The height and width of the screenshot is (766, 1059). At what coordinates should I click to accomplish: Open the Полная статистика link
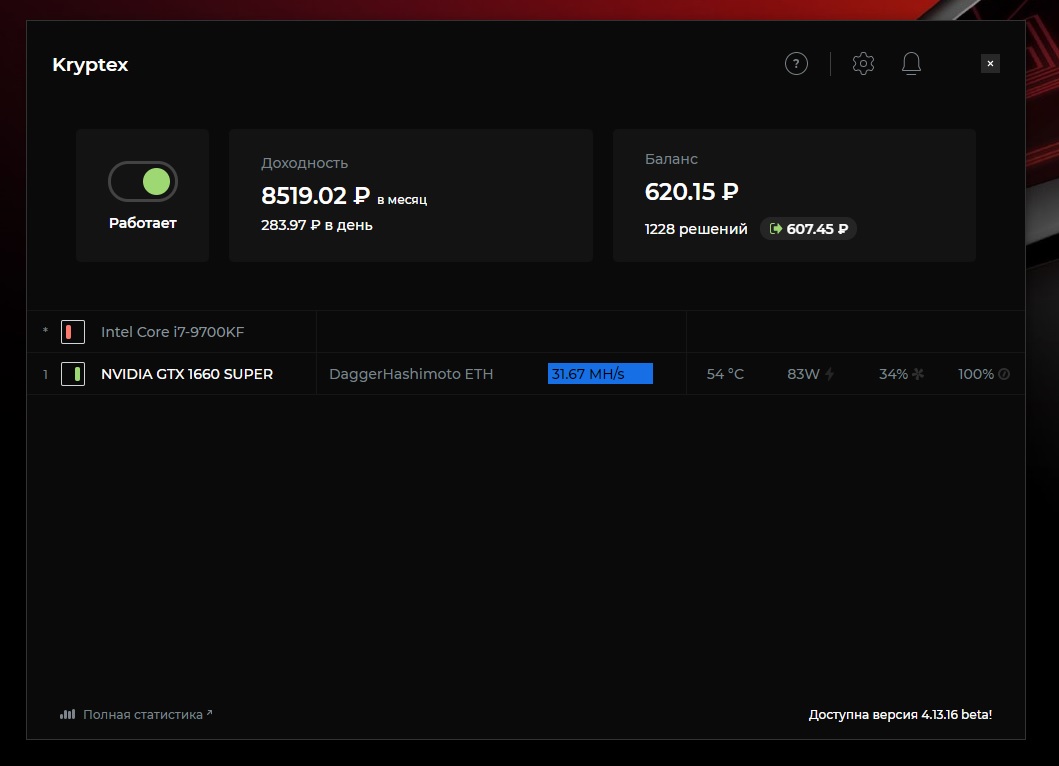(147, 714)
